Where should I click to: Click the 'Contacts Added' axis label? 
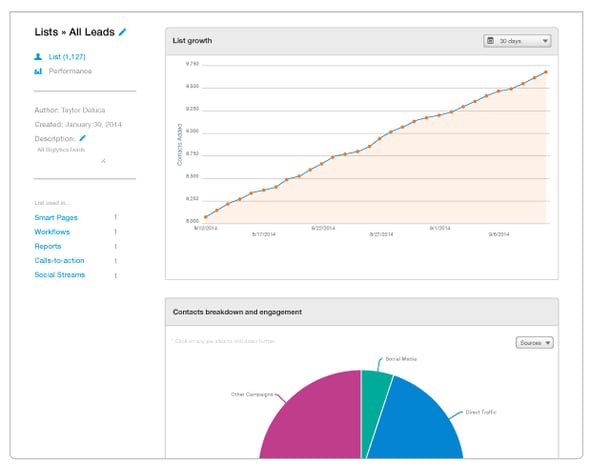179,145
